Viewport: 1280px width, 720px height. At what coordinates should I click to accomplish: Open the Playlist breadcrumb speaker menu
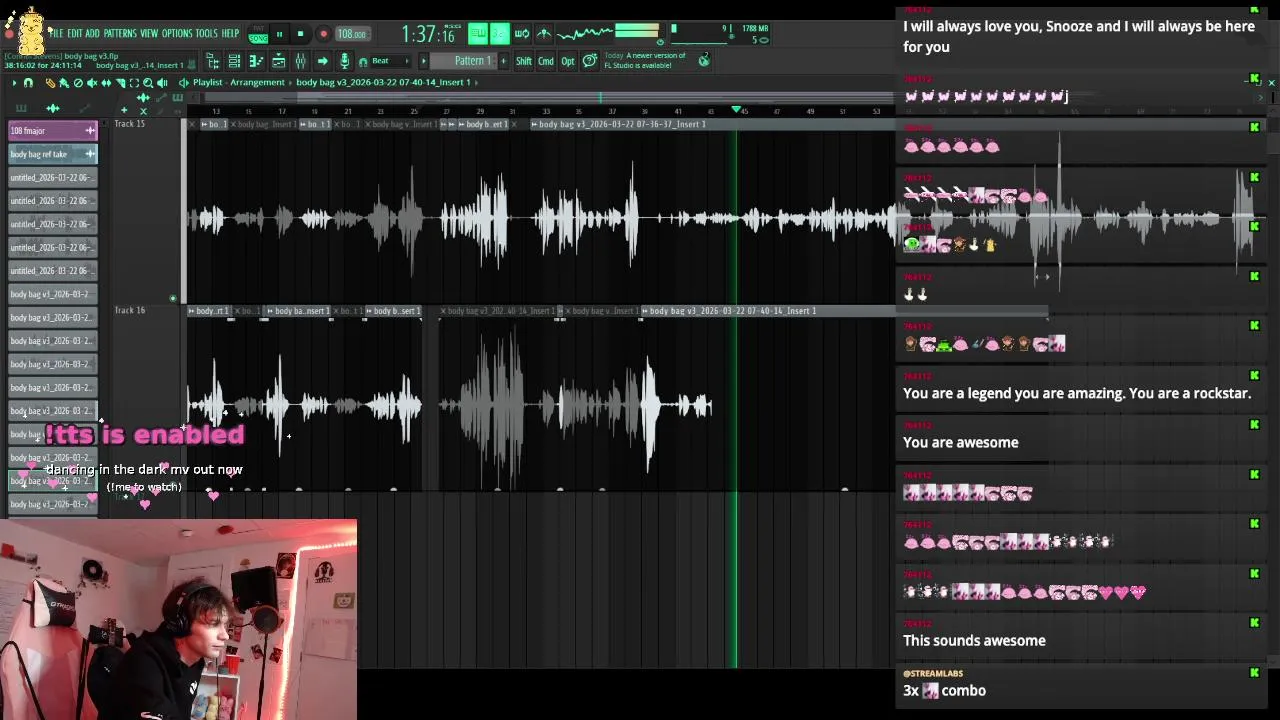click(x=183, y=83)
